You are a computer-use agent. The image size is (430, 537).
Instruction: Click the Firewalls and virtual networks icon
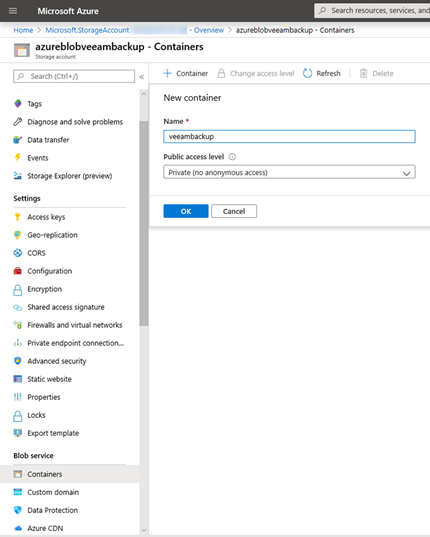pos(17,325)
